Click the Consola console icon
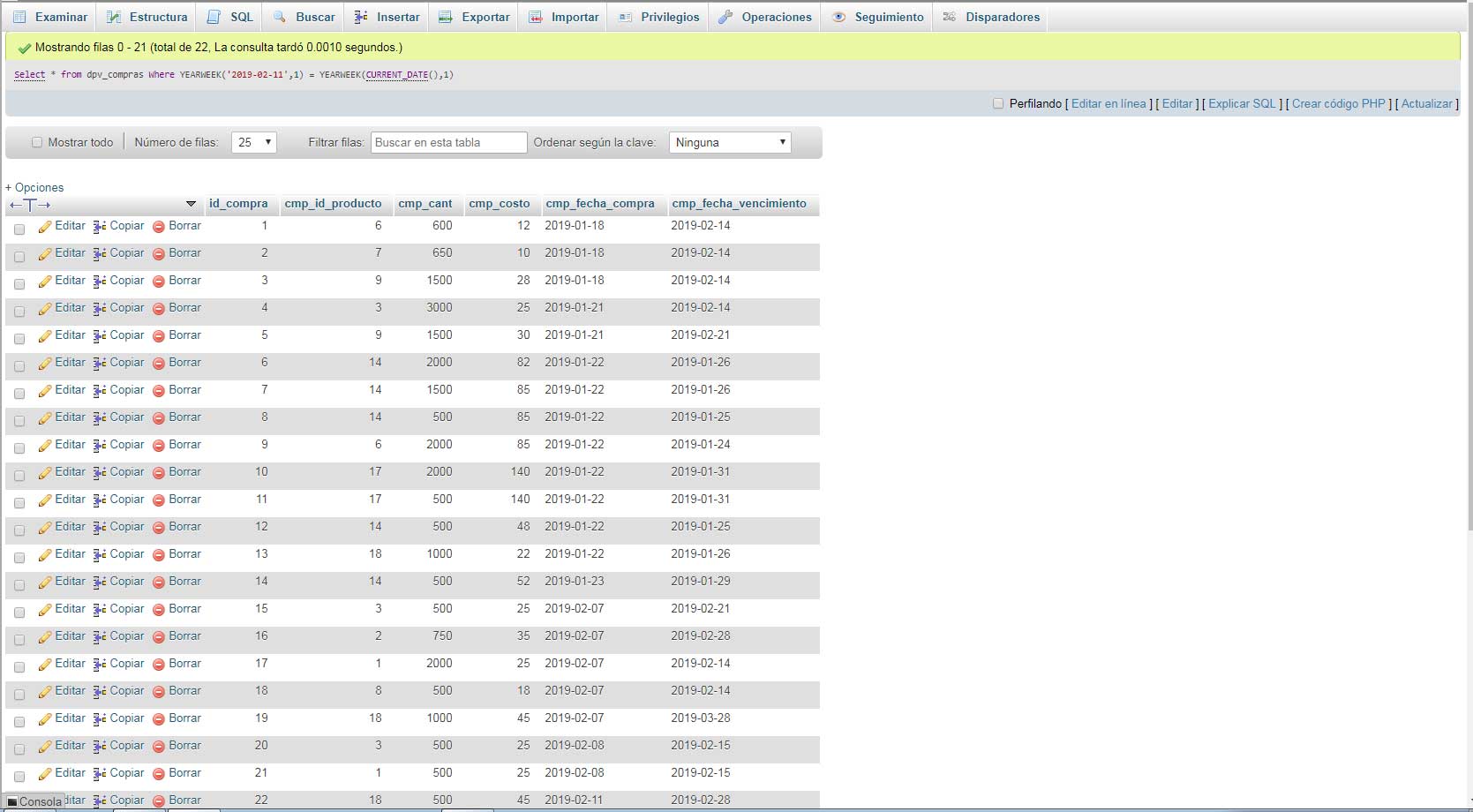Image resolution: width=1473 pixels, height=812 pixels. pos(12,802)
